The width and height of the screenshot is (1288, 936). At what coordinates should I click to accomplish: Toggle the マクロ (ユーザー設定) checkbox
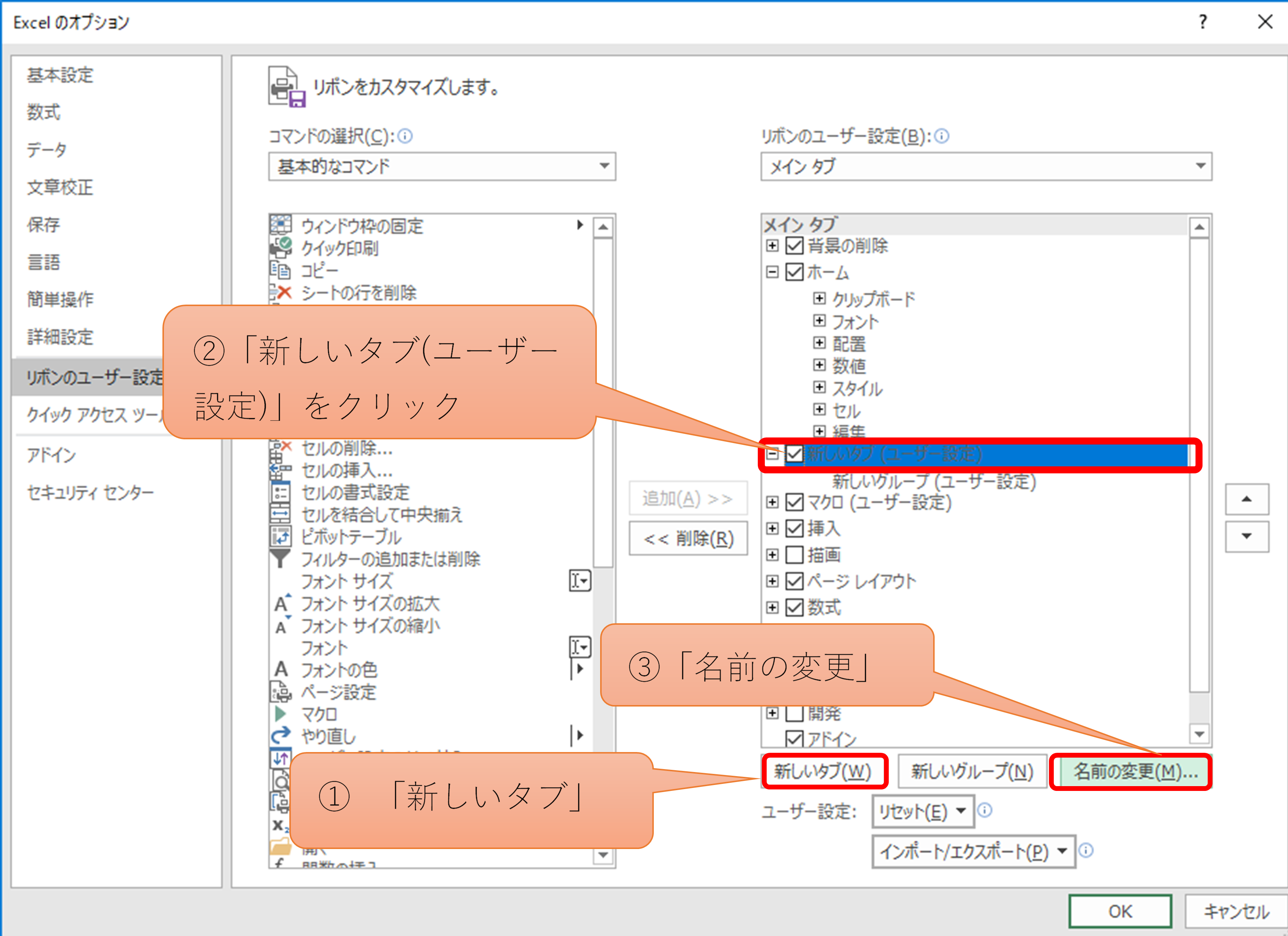coord(794,502)
